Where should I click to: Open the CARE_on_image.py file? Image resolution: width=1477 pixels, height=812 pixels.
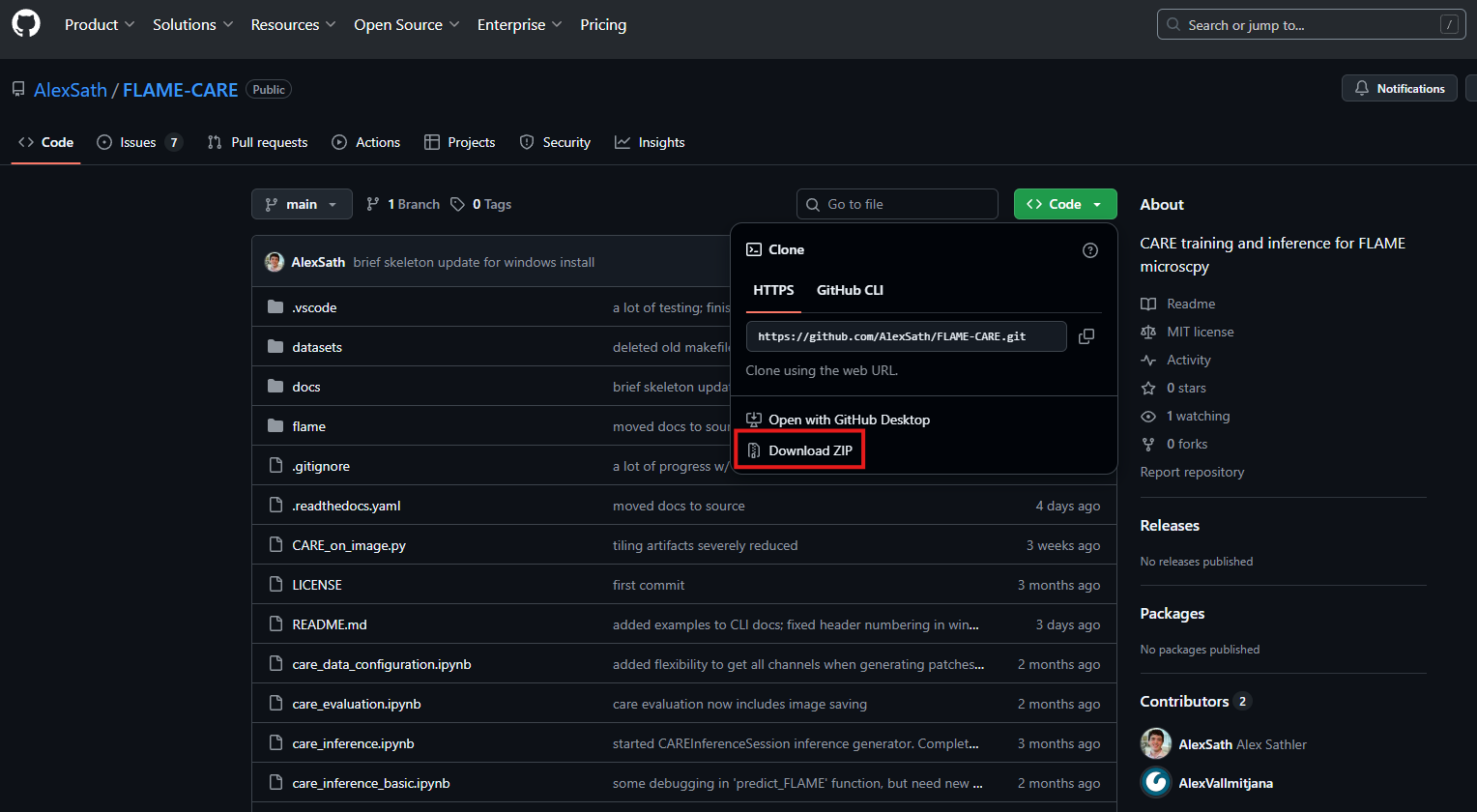click(349, 545)
